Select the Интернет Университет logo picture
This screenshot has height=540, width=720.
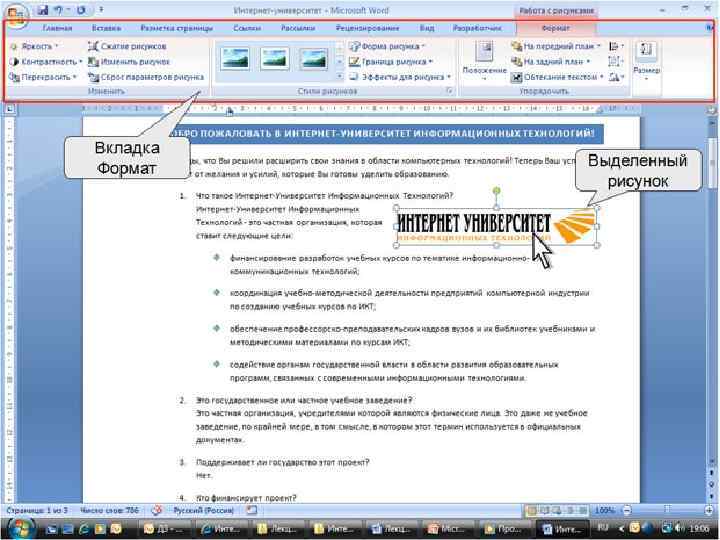click(x=496, y=226)
